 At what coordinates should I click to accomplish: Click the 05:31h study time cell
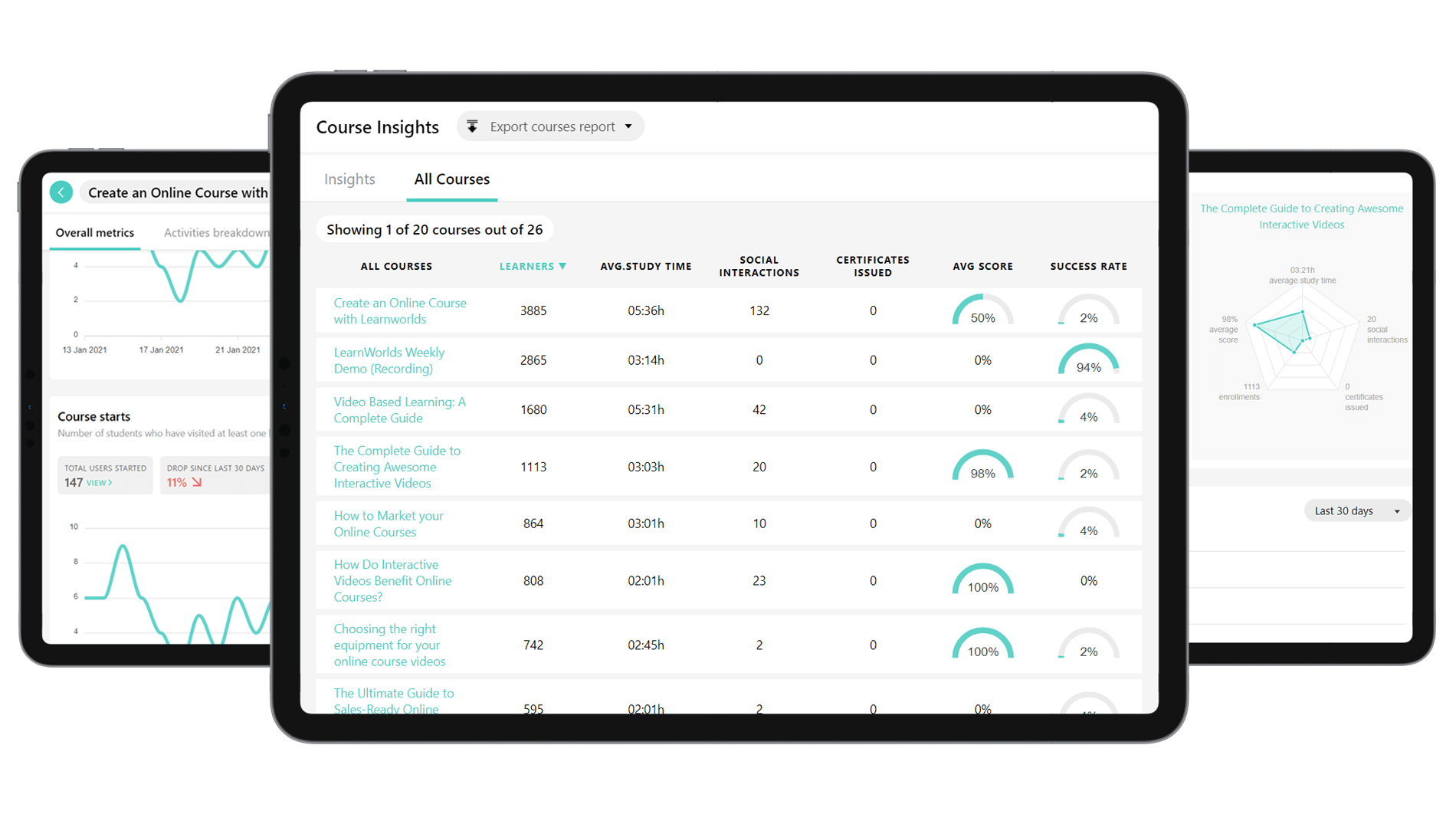(x=646, y=410)
